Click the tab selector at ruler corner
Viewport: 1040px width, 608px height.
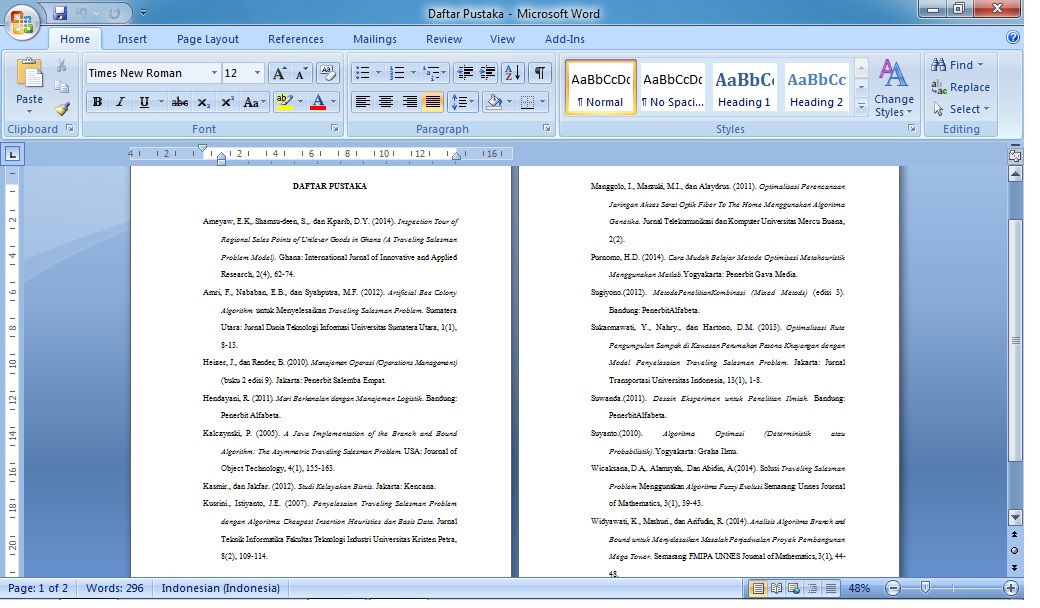click(x=13, y=155)
